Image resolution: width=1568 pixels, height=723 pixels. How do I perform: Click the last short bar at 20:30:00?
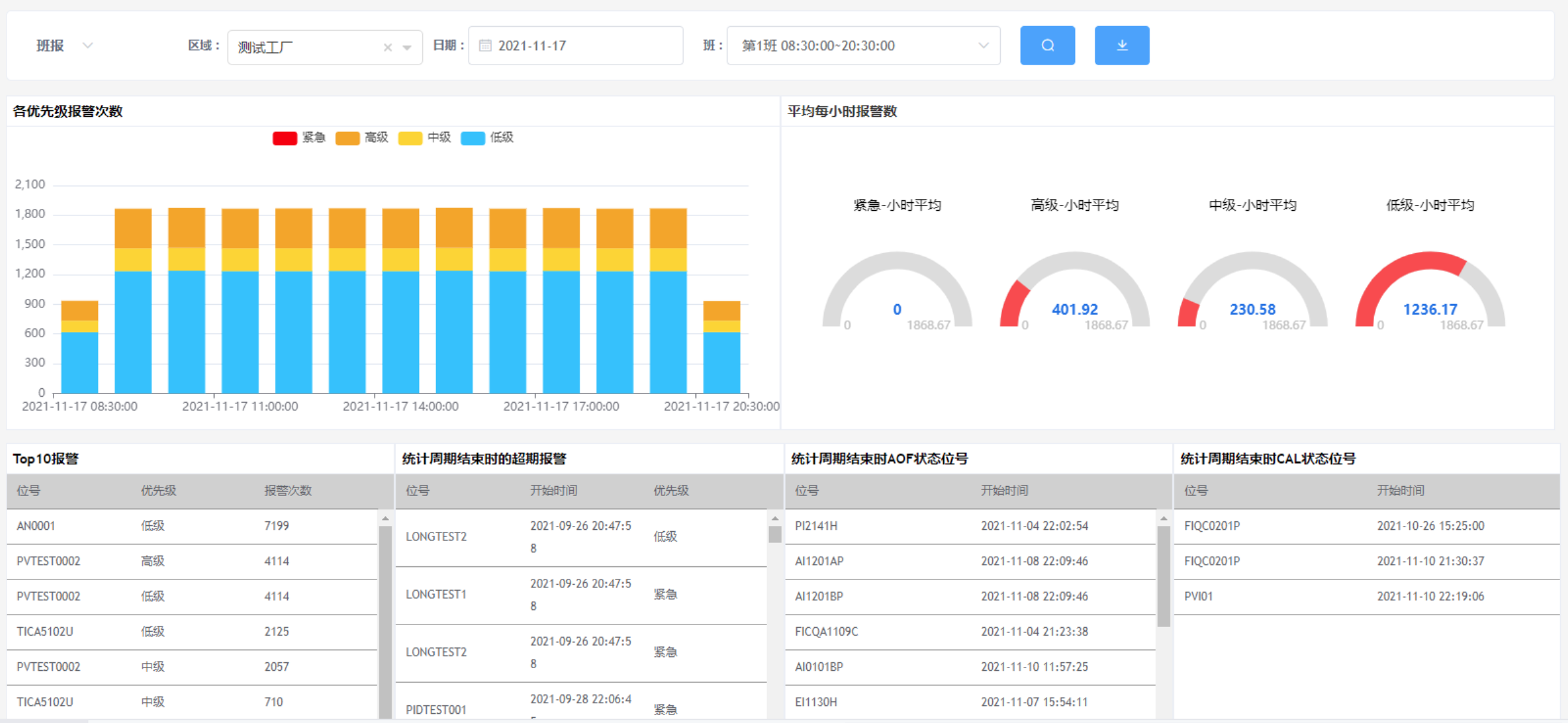(721, 346)
